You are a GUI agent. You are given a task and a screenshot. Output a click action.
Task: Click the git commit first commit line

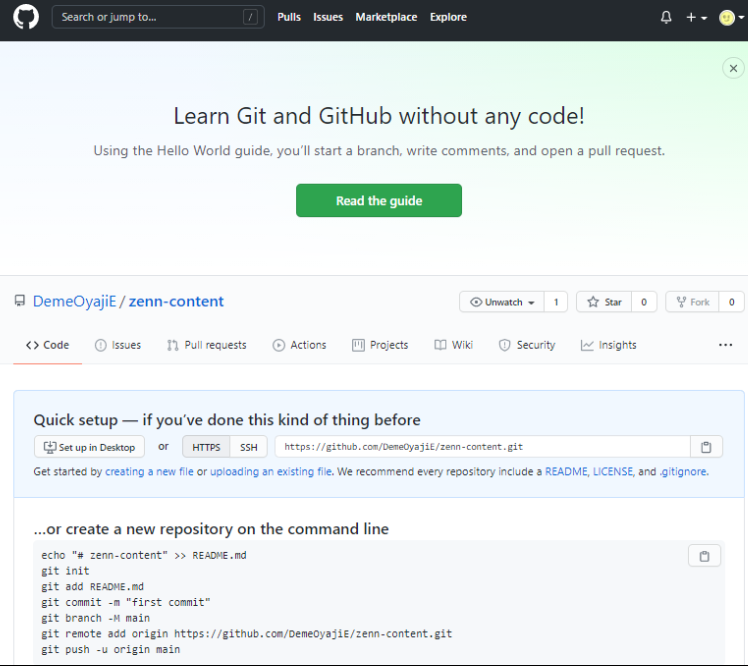click(x=125, y=603)
